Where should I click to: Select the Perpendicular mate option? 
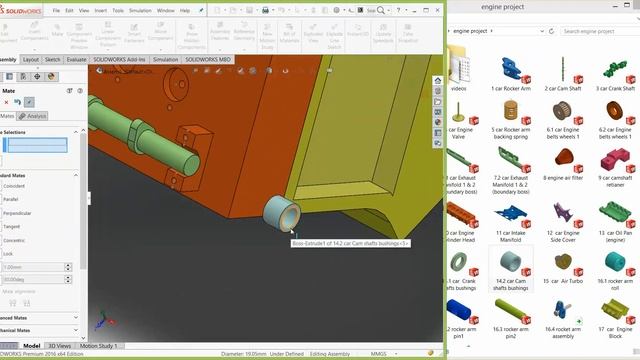pyautogui.click(x=17, y=213)
